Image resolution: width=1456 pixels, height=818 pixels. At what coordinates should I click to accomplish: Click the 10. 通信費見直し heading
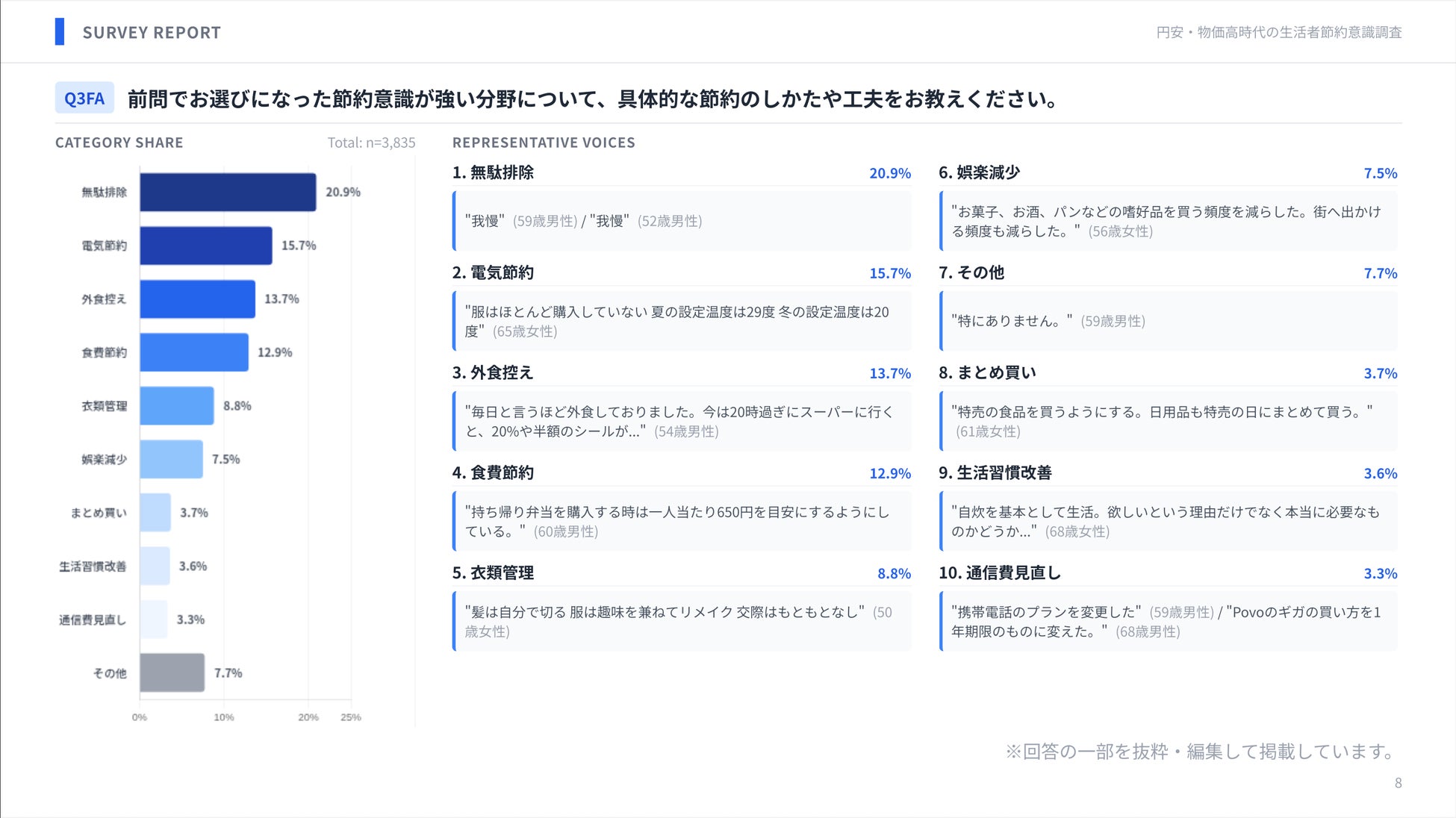(x=999, y=572)
